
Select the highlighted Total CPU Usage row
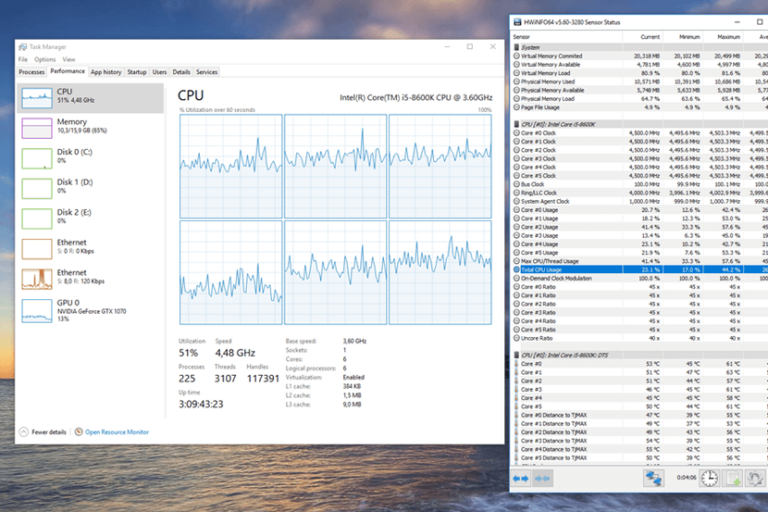(639, 269)
